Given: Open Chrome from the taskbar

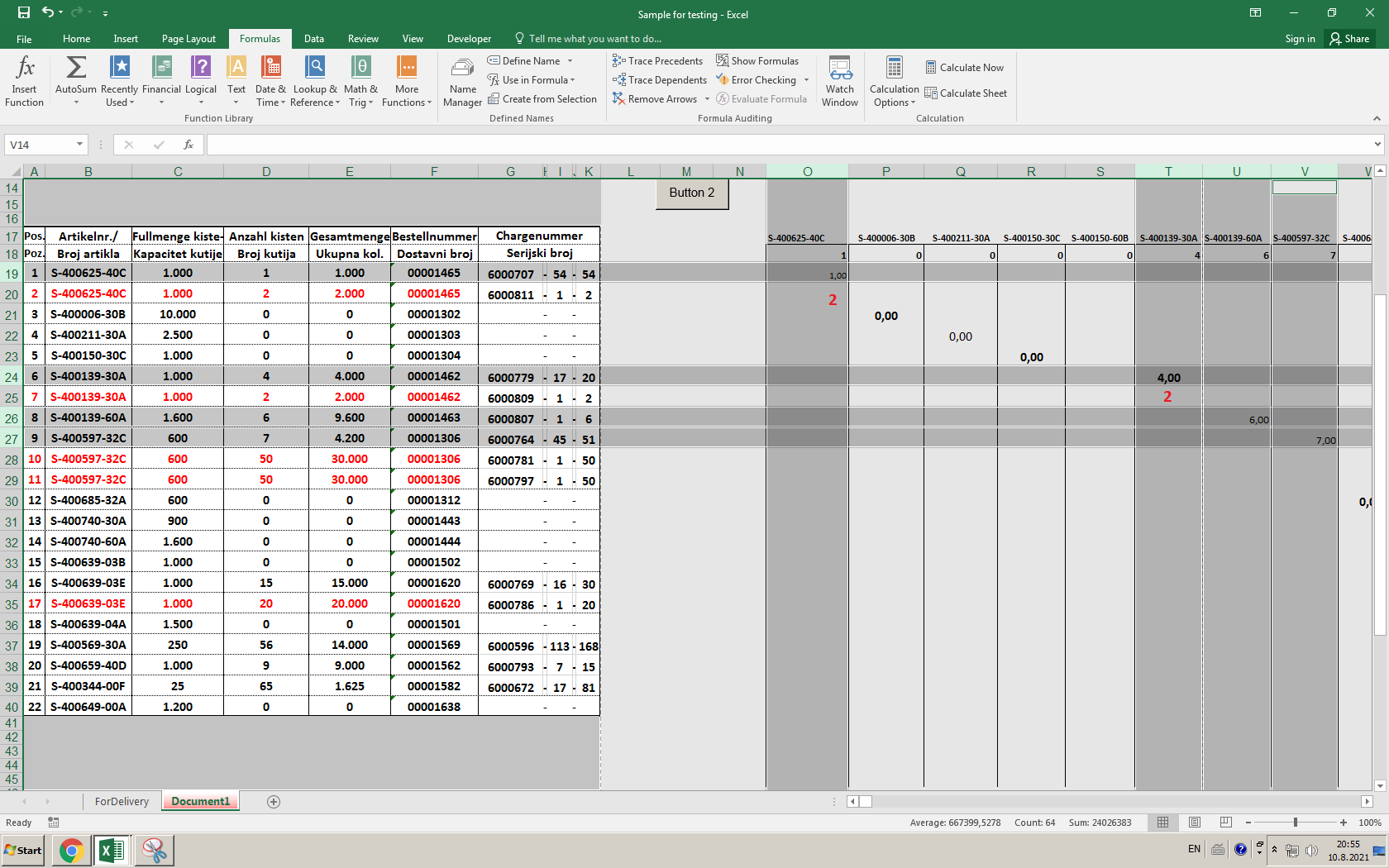Looking at the screenshot, I should pos(71,850).
